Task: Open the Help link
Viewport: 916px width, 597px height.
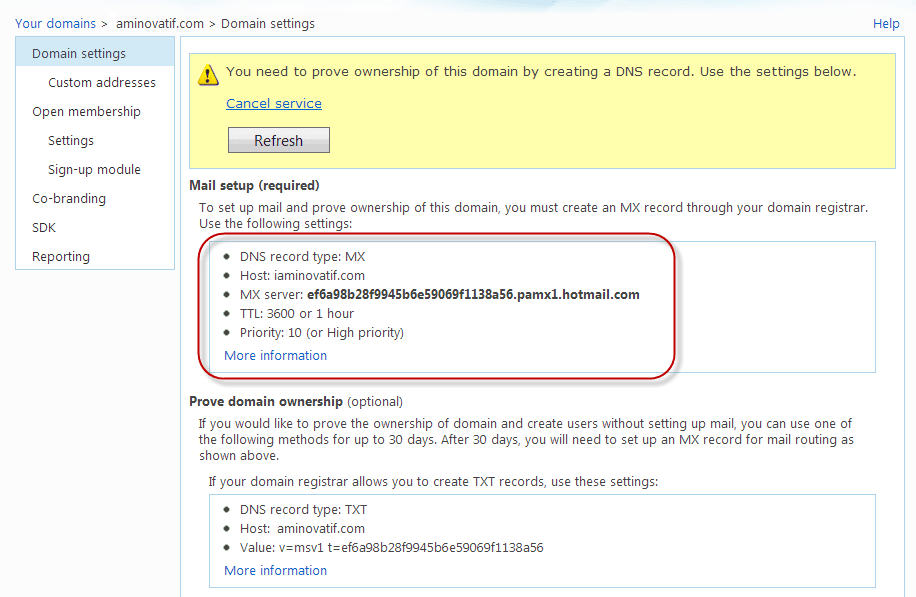Action: click(x=886, y=23)
